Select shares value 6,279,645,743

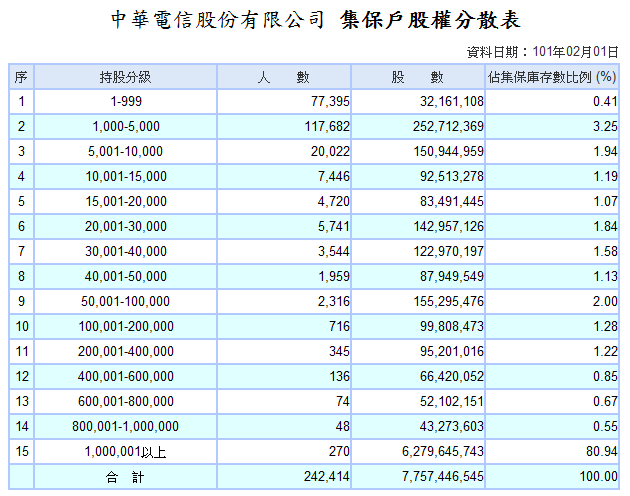click(443, 452)
